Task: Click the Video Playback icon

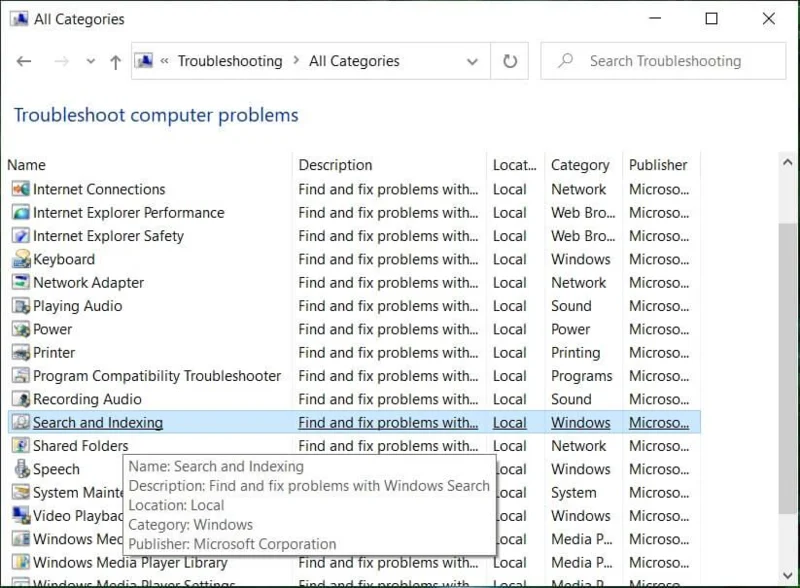Action: click(x=21, y=516)
